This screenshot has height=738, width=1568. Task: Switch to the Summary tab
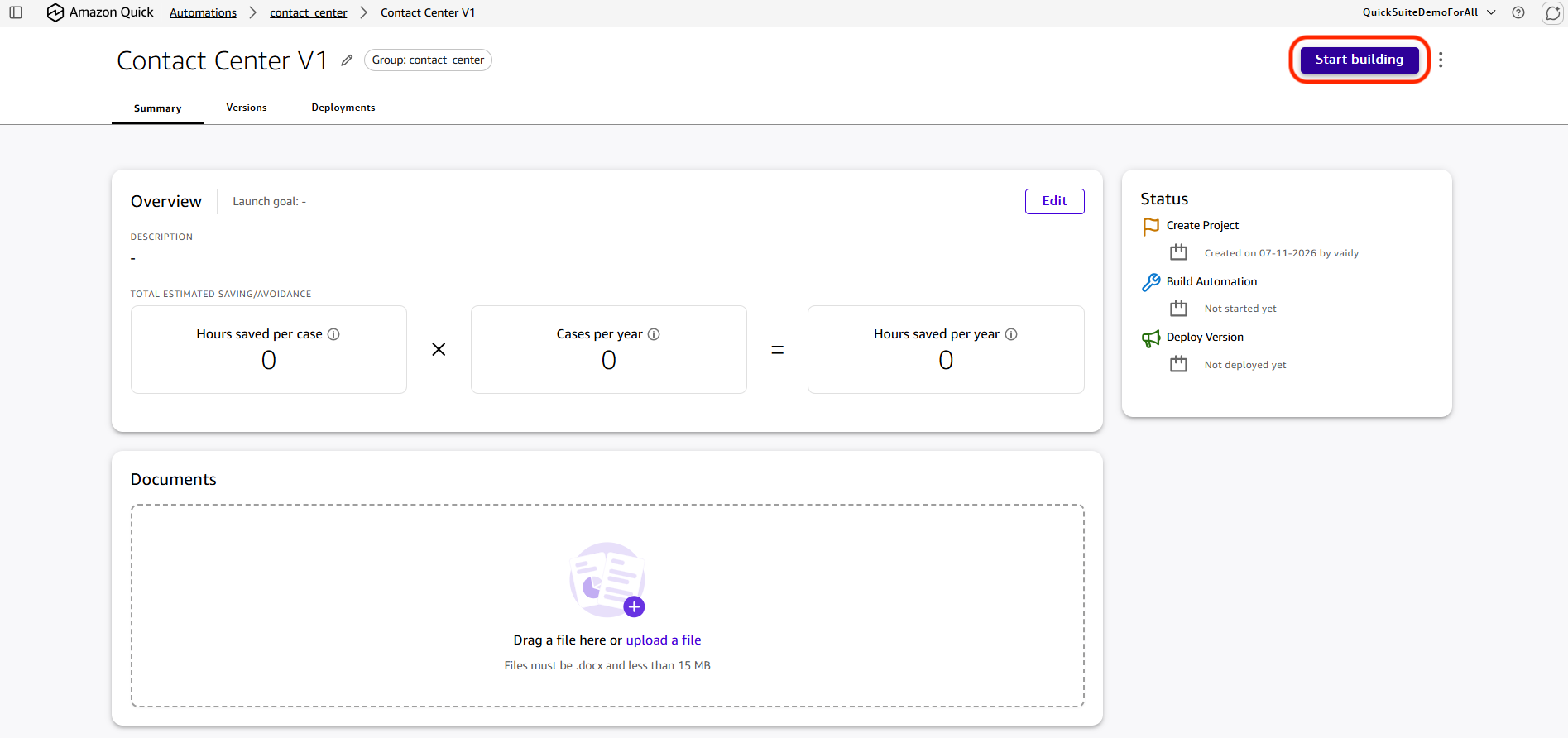(x=157, y=108)
